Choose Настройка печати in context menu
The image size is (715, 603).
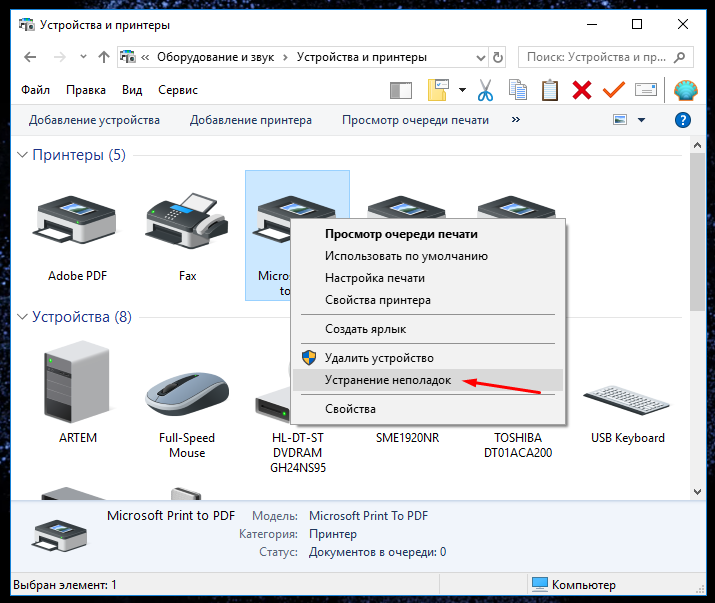click(428, 278)
